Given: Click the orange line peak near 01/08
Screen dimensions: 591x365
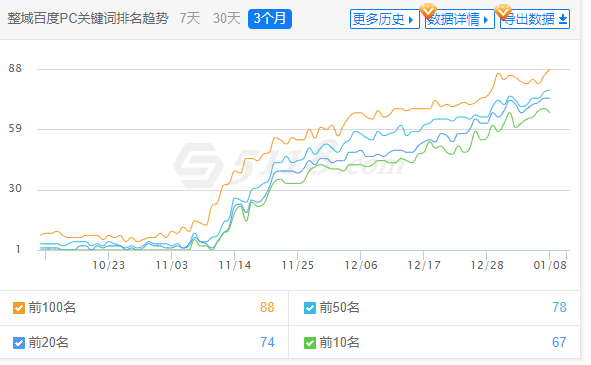Looking at the screenshot, I should 549,70.
